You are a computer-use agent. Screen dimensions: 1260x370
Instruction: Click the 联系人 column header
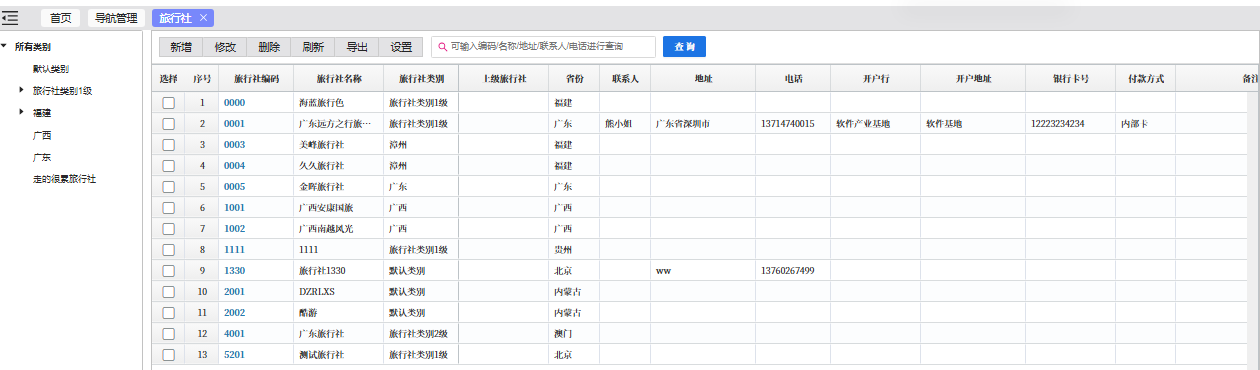[625, 78]
